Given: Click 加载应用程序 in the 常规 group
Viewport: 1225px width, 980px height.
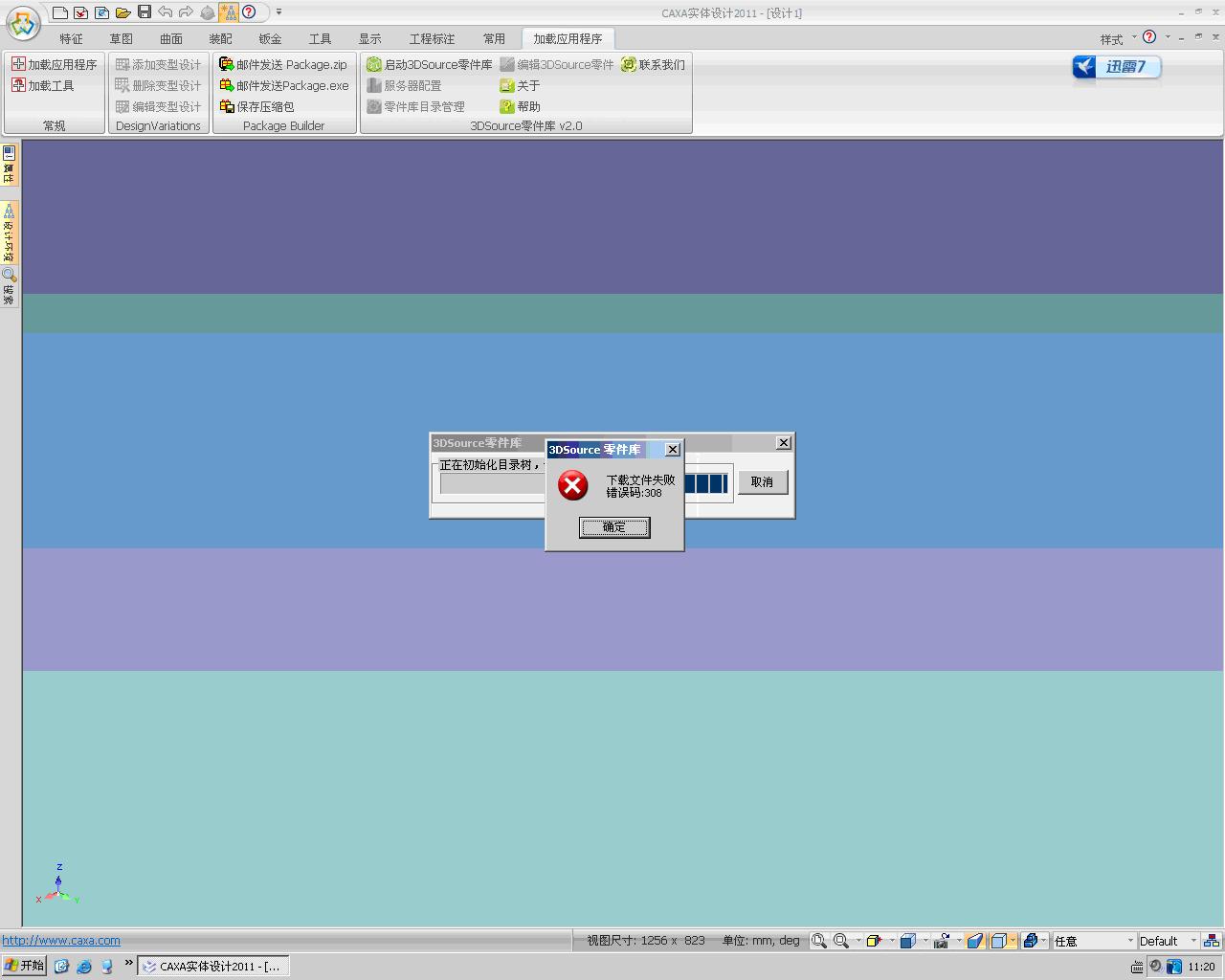Looking at the screenshot, I should pos(55,64).
